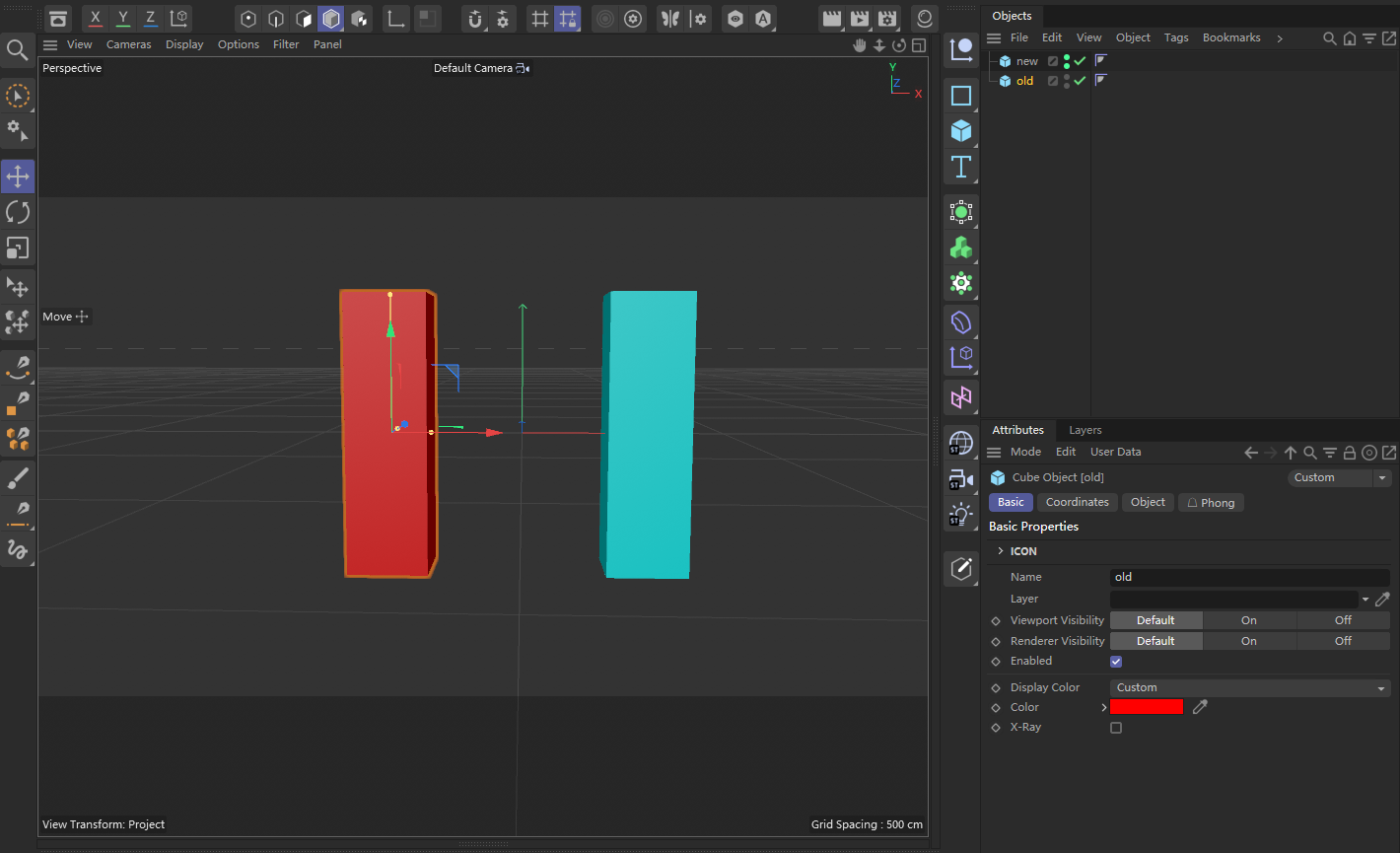The width and height of the screenshot is (1400, 853).
Task: Add a Light object from palette
Action: click(961, 514)
